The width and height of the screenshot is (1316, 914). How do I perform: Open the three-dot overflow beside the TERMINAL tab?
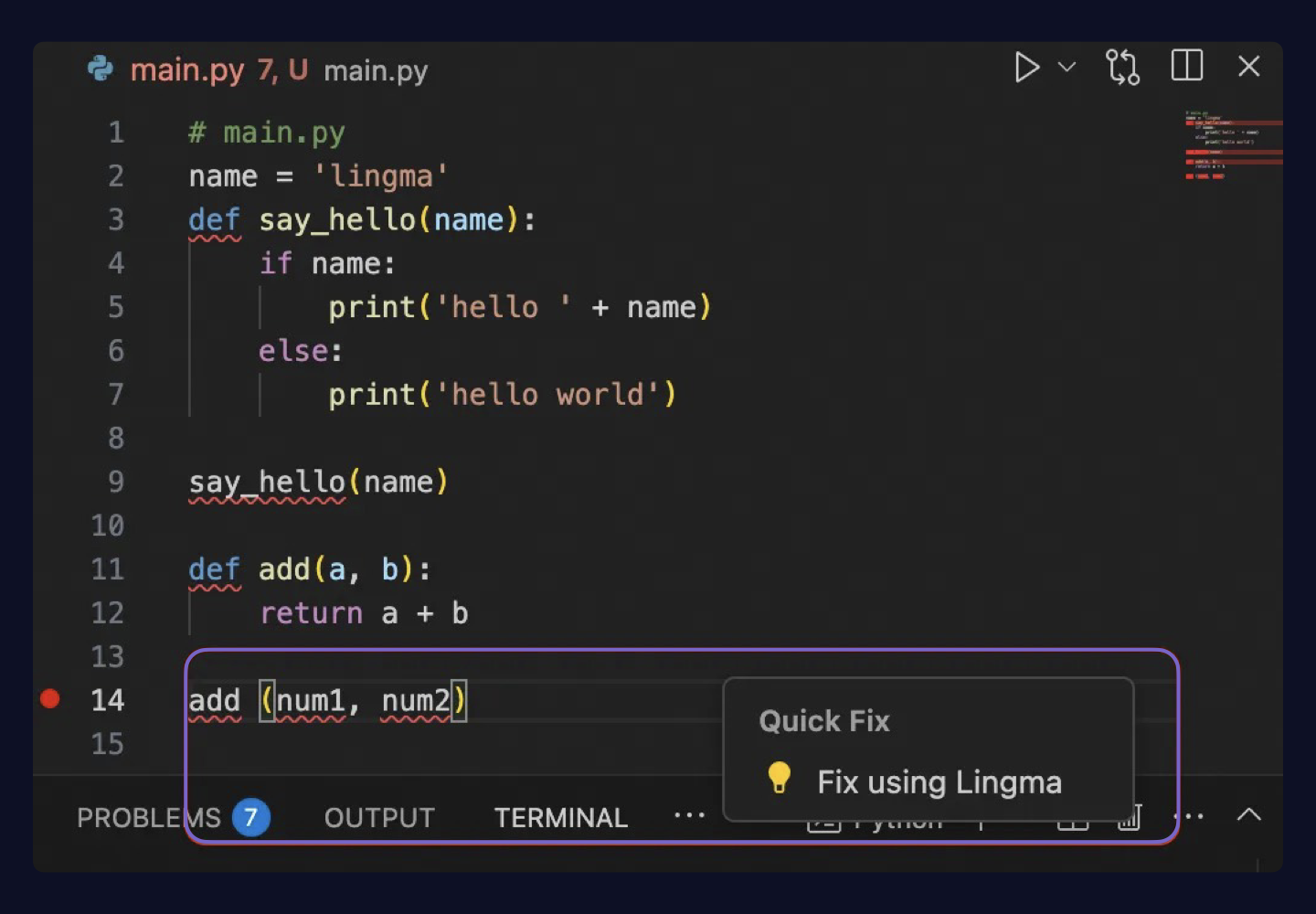689,815
